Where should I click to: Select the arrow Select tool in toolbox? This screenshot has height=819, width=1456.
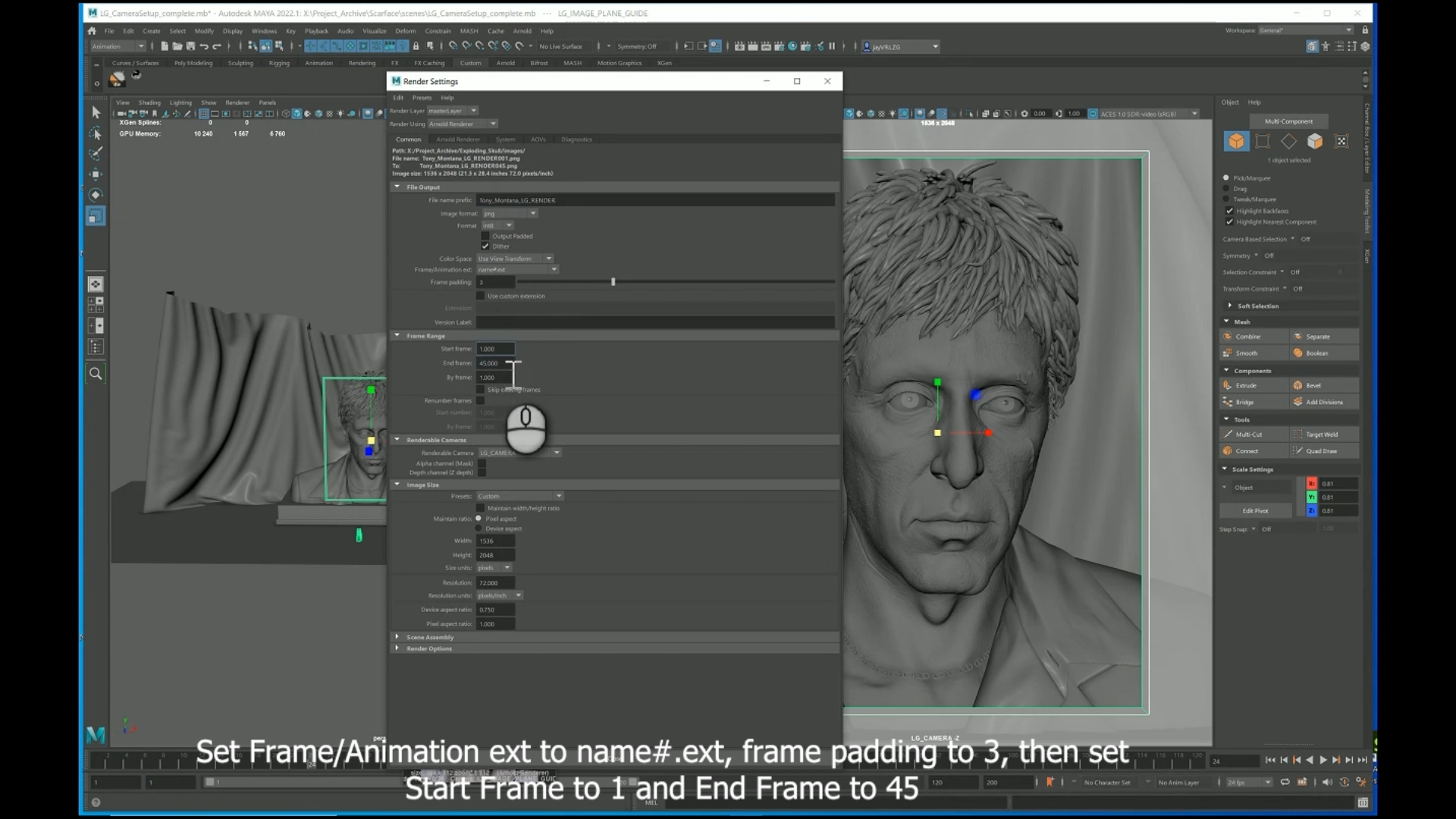coord(96,112)
